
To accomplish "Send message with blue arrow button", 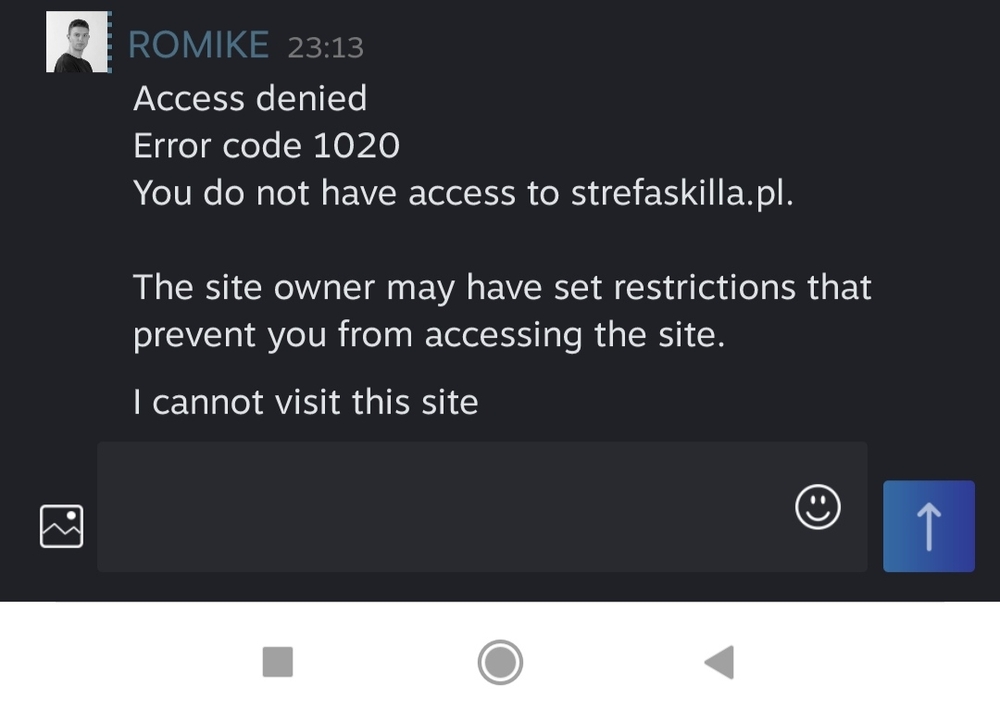I will pos(929,526).
